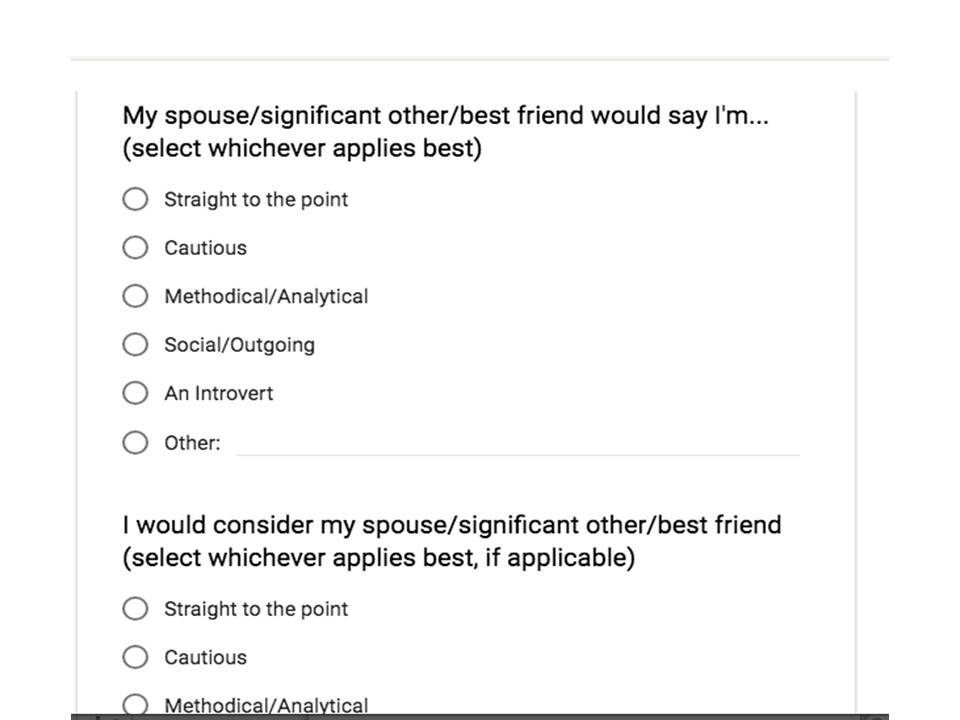Select second question's Methodical/Analytical radio circle
The width and height of the screenshot is (960, 720).
point(135,704)
